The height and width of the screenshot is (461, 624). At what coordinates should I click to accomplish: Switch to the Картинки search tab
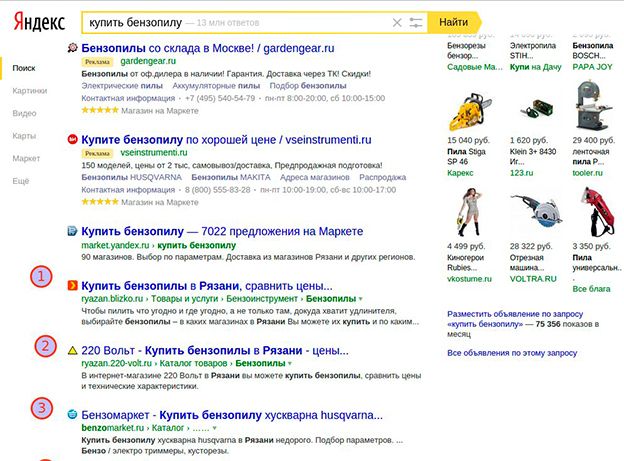coord(30,90)
